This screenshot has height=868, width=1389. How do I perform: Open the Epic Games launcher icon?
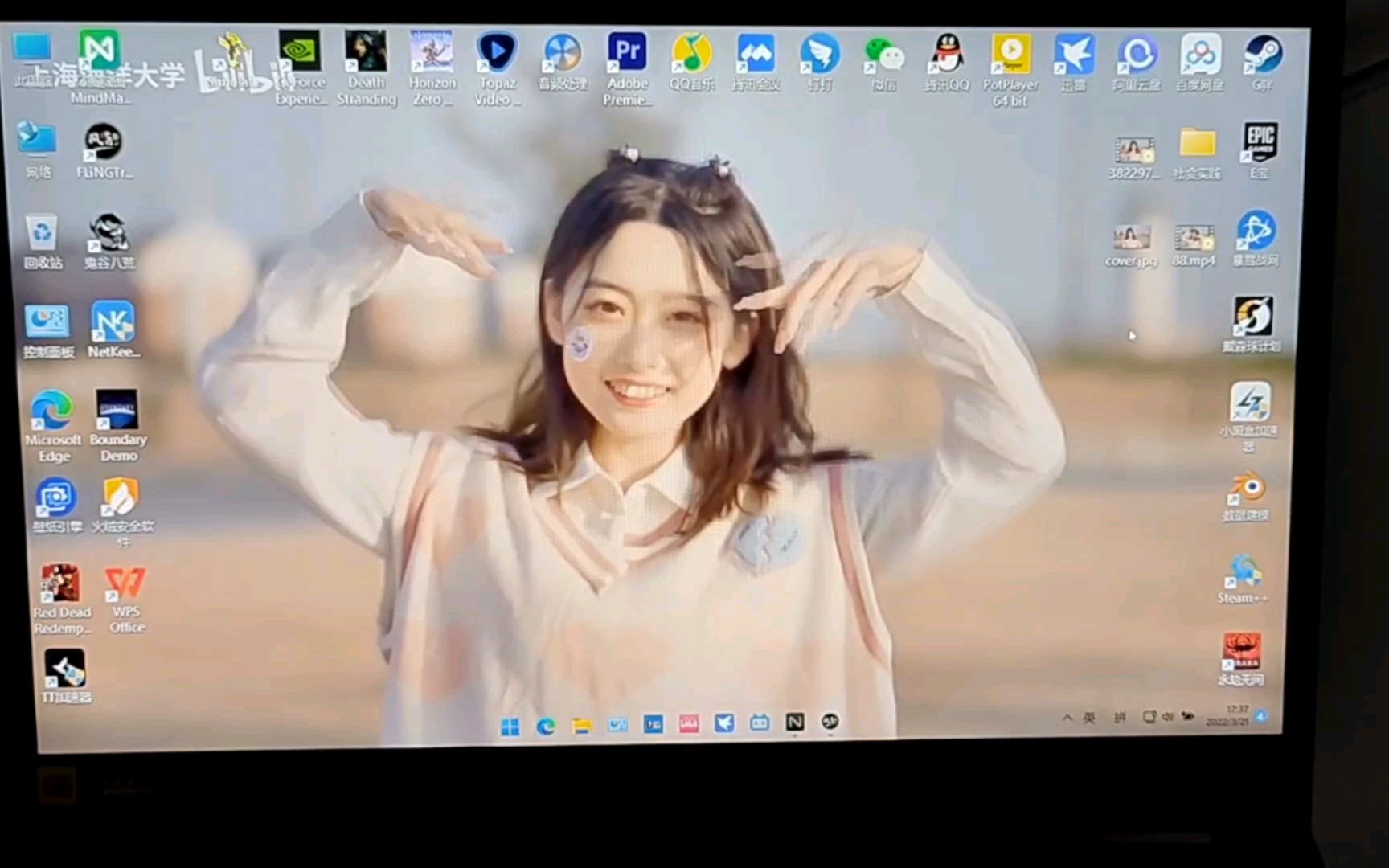point(1260,151)
